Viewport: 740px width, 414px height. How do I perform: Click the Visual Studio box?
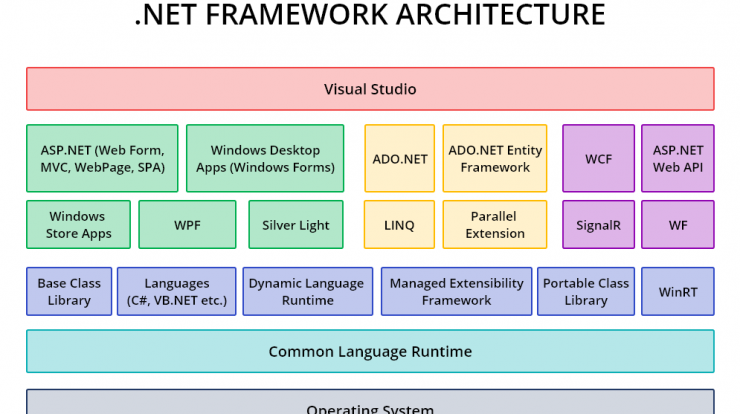click(370, 89)
